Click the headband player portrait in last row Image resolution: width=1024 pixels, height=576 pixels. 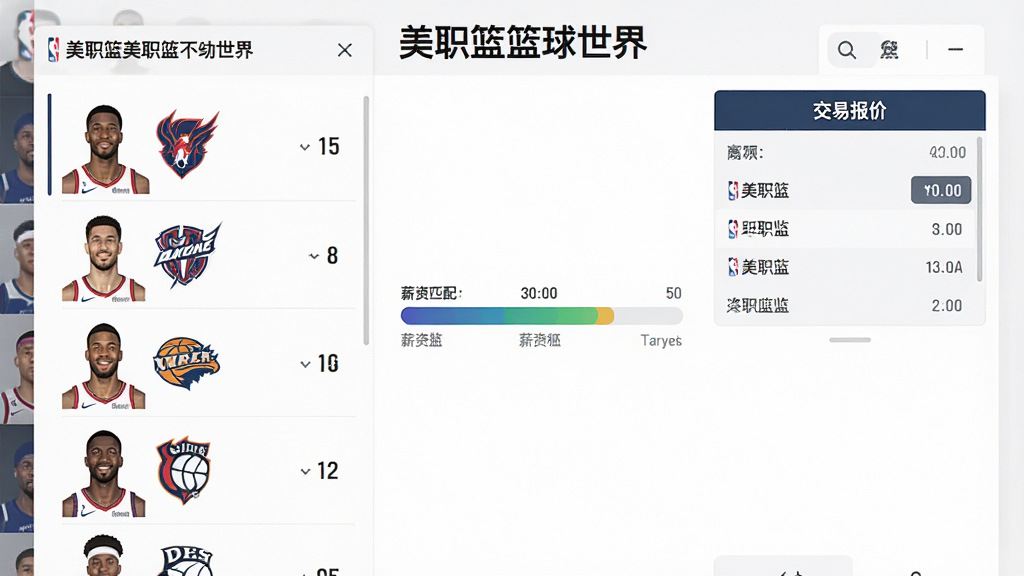(x=103, y=556)
